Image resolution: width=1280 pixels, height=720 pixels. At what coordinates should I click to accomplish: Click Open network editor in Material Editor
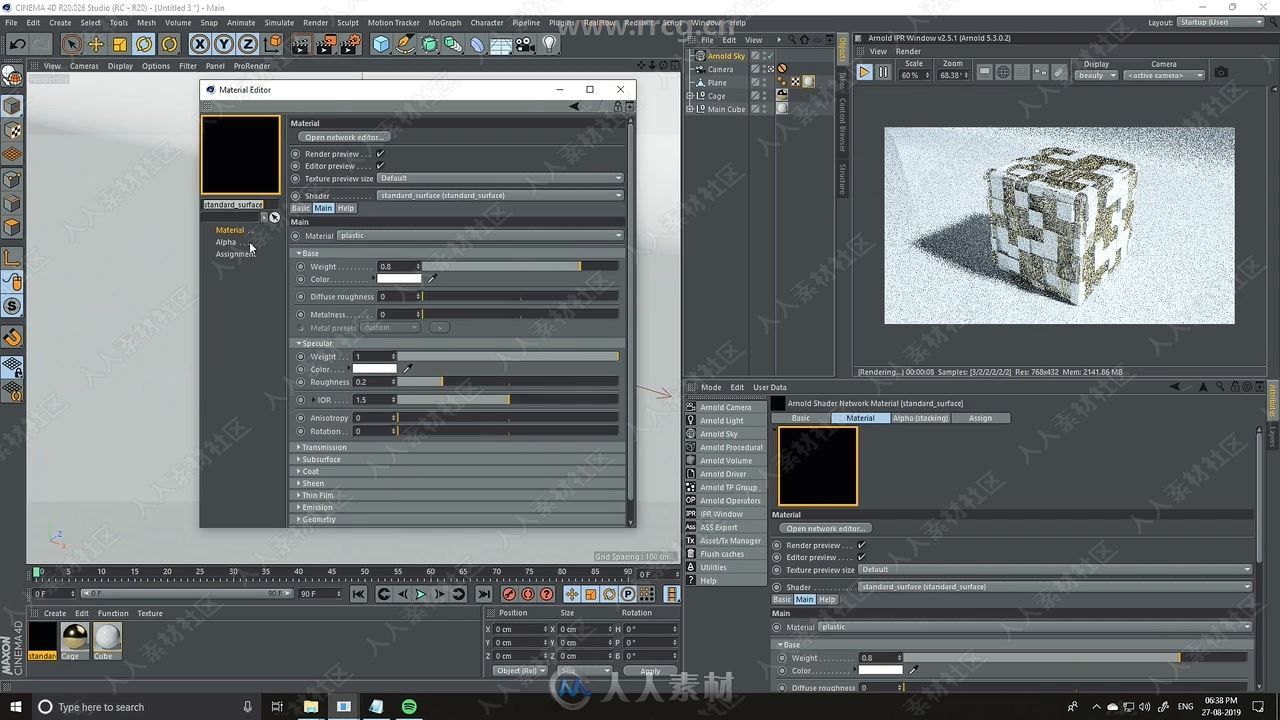tap(343, 137)
